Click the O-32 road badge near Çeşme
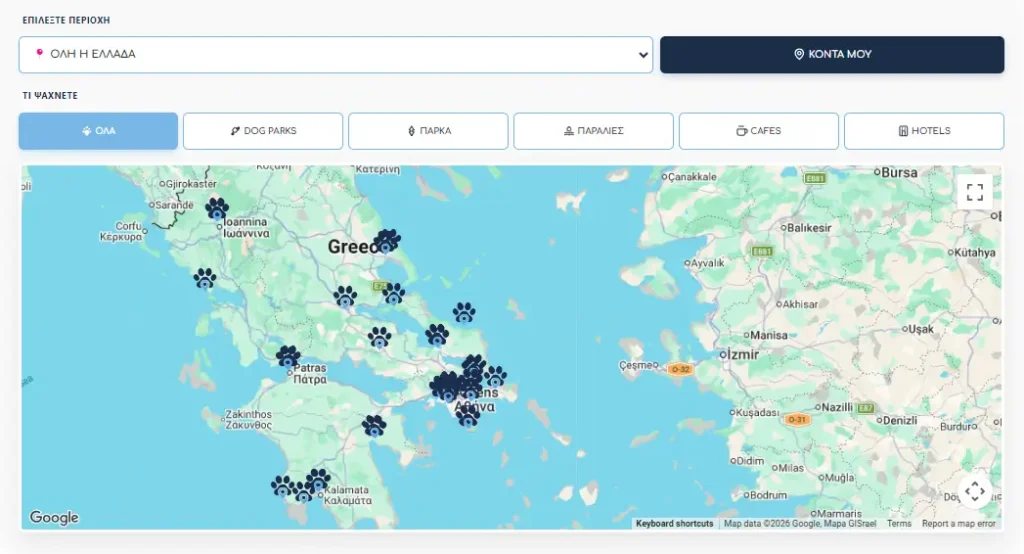Viewport: 1024px width, 554px height. click(680, 369)
